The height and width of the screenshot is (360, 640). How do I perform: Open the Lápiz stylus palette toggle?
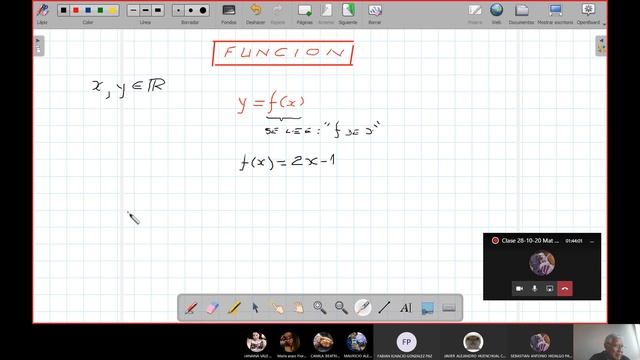tap(42, 10)
